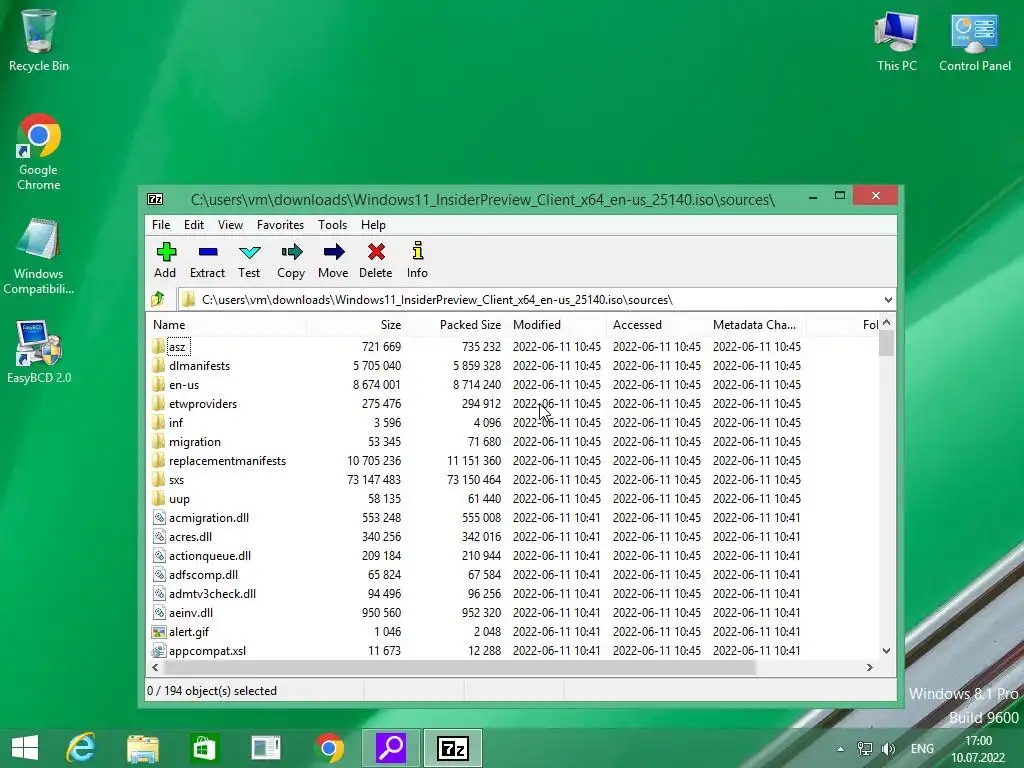
Task: Select the acmigration.dll file icon
Action: click(x=159, y=518)
